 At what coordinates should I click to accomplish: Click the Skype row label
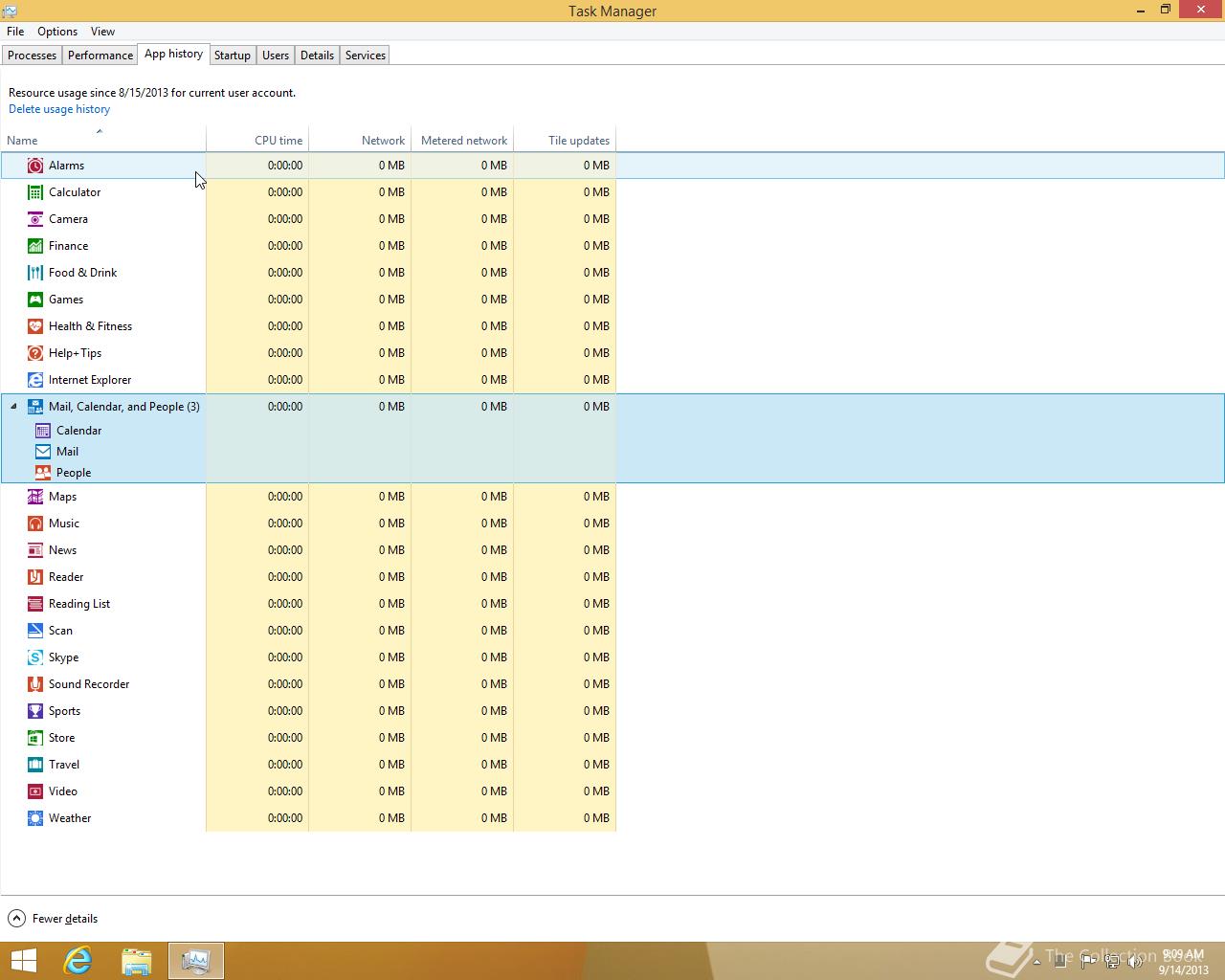coord(63,657)
